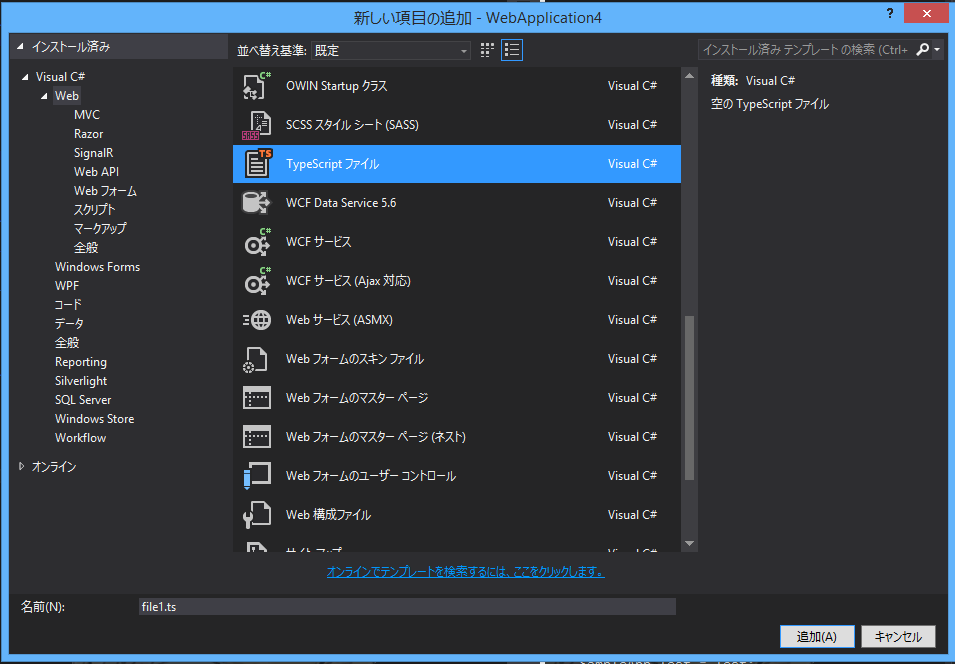Select the コード category
955x664 pixels.
(x=68, y=305)
